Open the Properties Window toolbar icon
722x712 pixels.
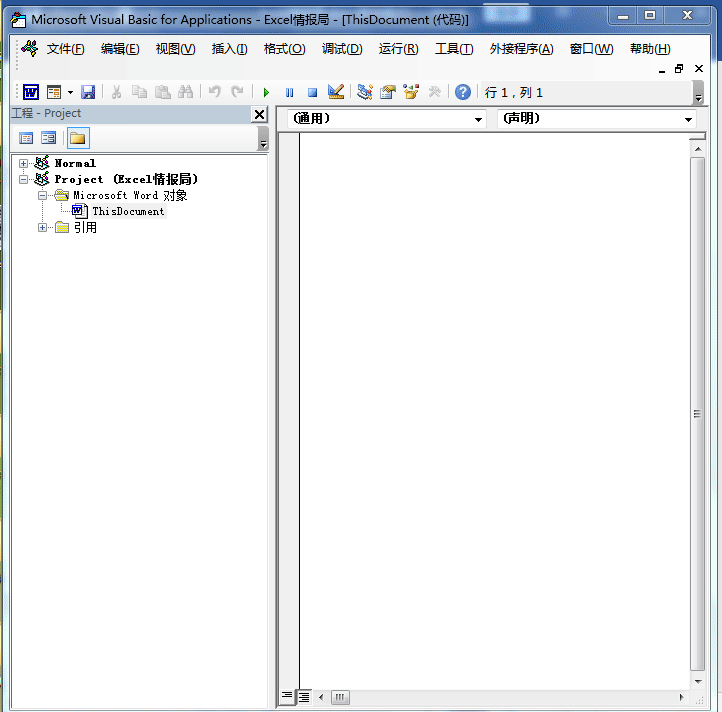click(x=388, y=92)
